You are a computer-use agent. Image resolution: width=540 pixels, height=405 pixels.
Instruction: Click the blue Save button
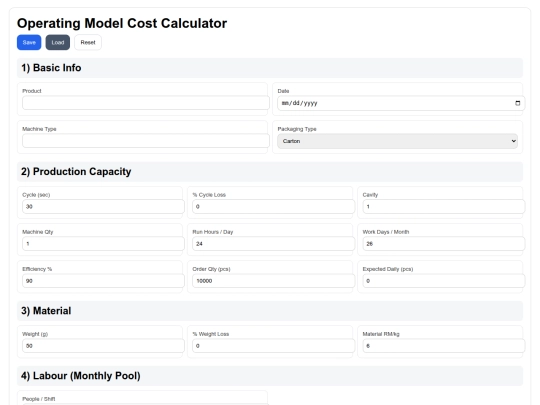(x=29, y=42)
